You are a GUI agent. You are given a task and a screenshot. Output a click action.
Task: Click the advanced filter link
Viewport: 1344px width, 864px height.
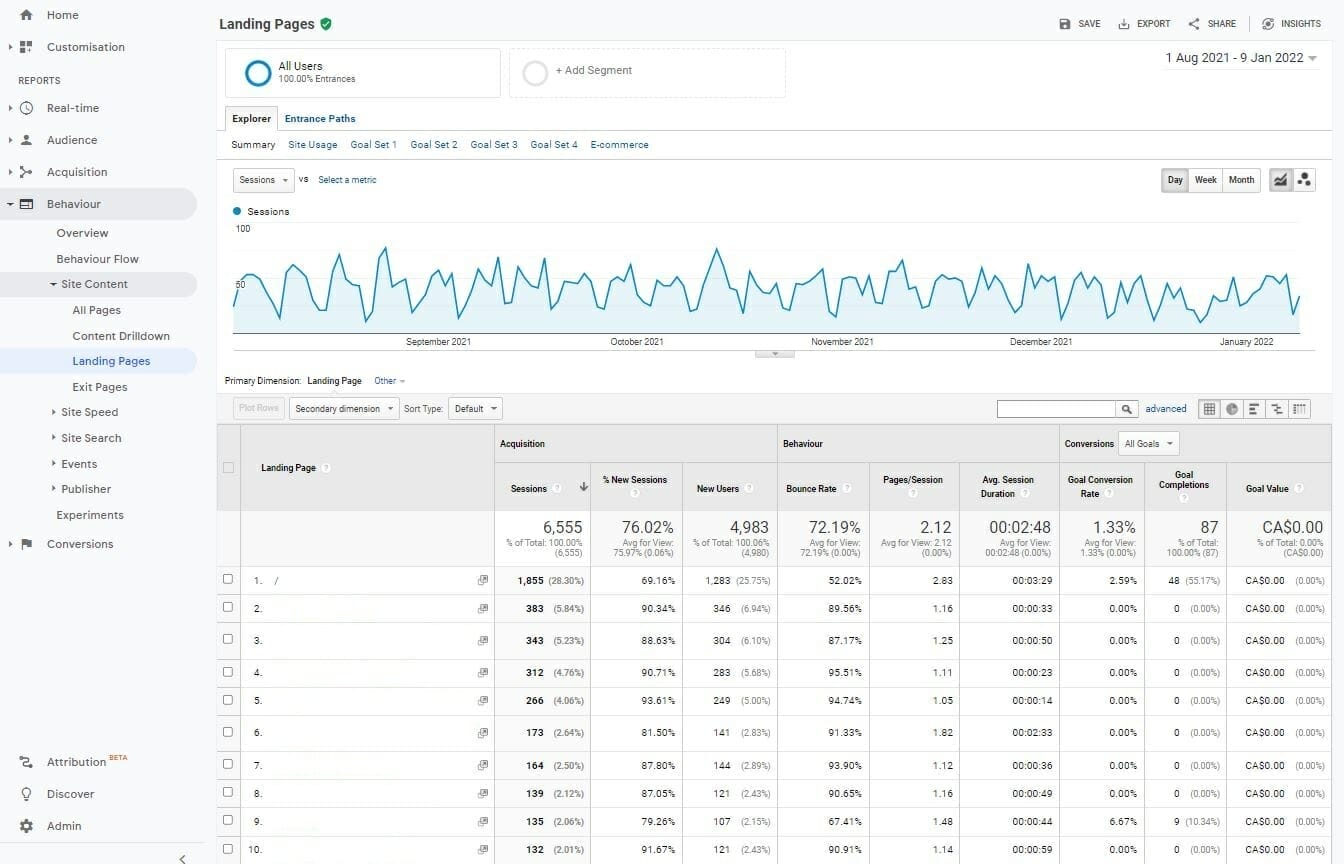(1166, 408)
